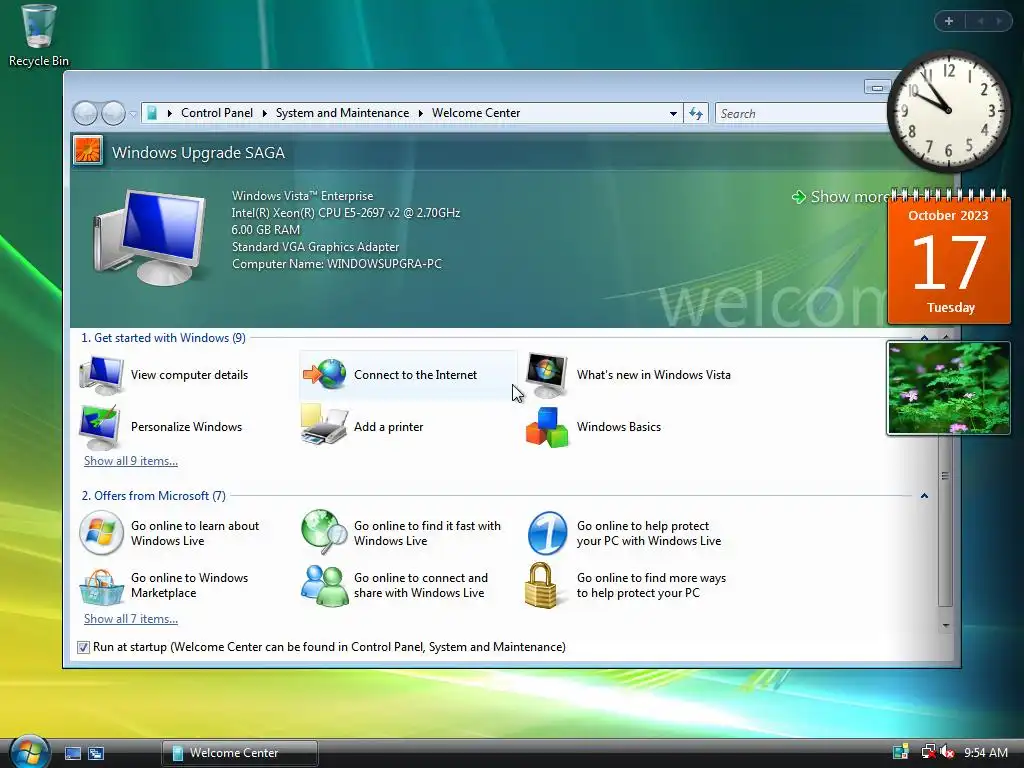
Task: Click the Forward navigation button
Action: pyautogui.click(x=114, y=114)
